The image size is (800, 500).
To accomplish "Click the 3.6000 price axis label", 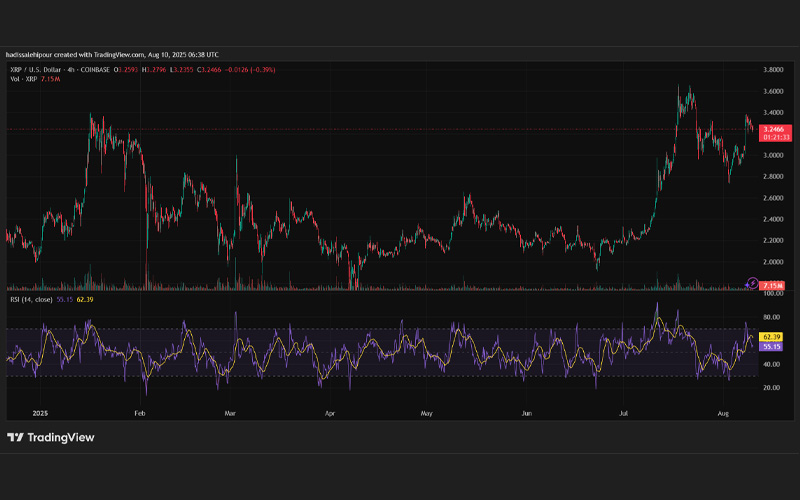I will click(x=773, y=92).
